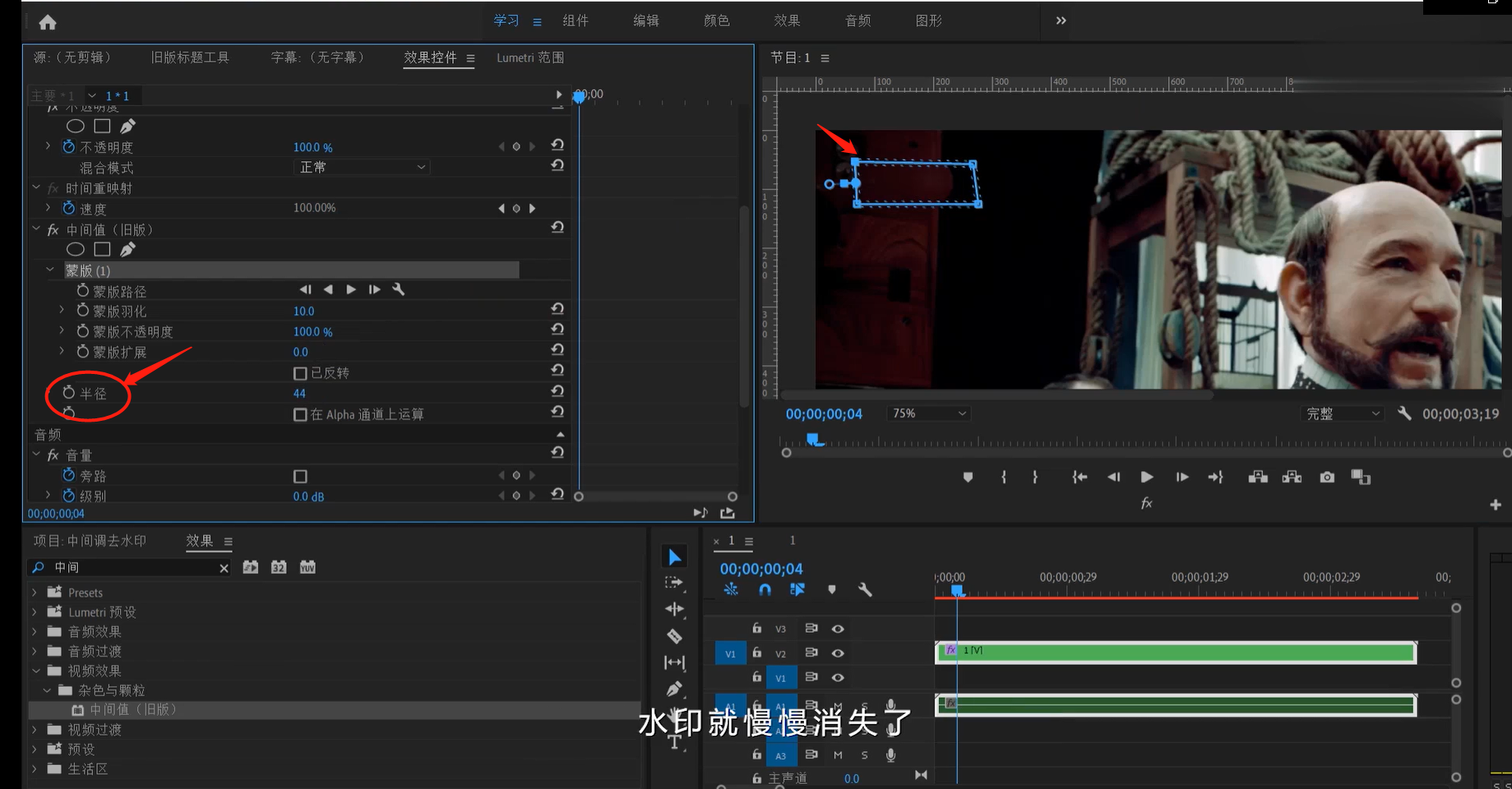Screen dimensions: 1512x789
Task: Open the 混合模式 dropdown showing 正常
Action: (x=362, y=167)
